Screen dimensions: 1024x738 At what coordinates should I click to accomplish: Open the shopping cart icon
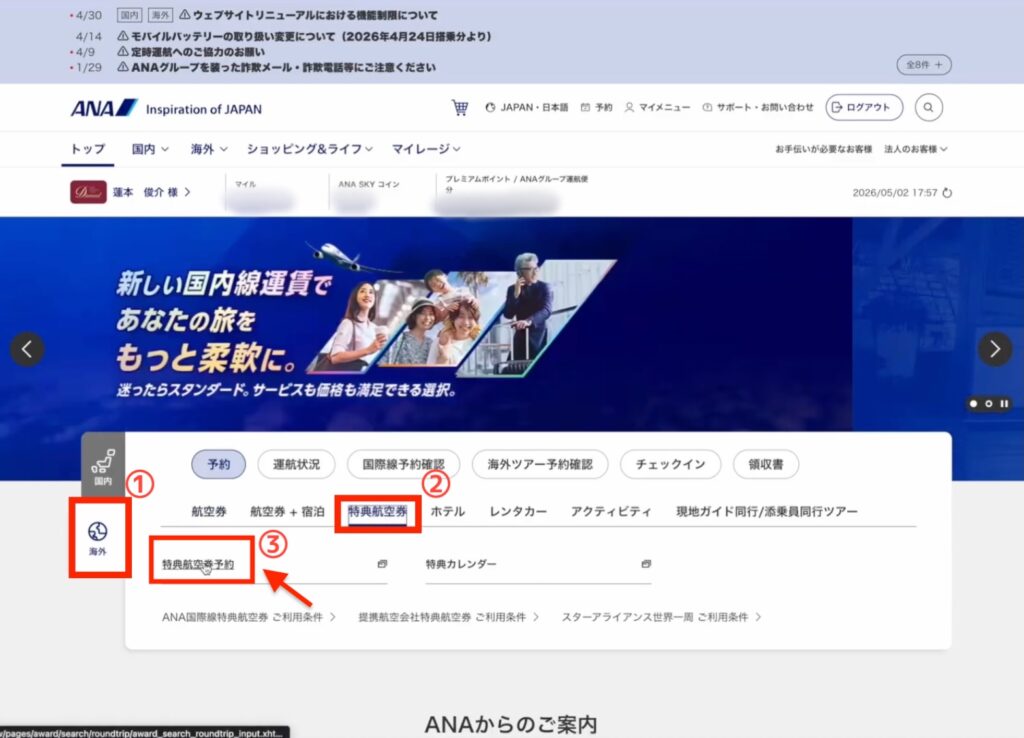tap(460, 108)
